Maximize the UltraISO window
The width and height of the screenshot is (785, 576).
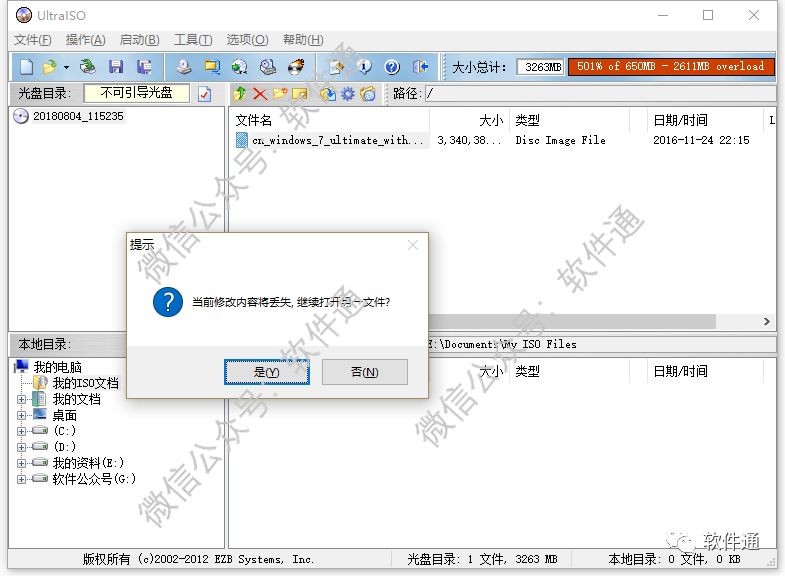(708, 16)
